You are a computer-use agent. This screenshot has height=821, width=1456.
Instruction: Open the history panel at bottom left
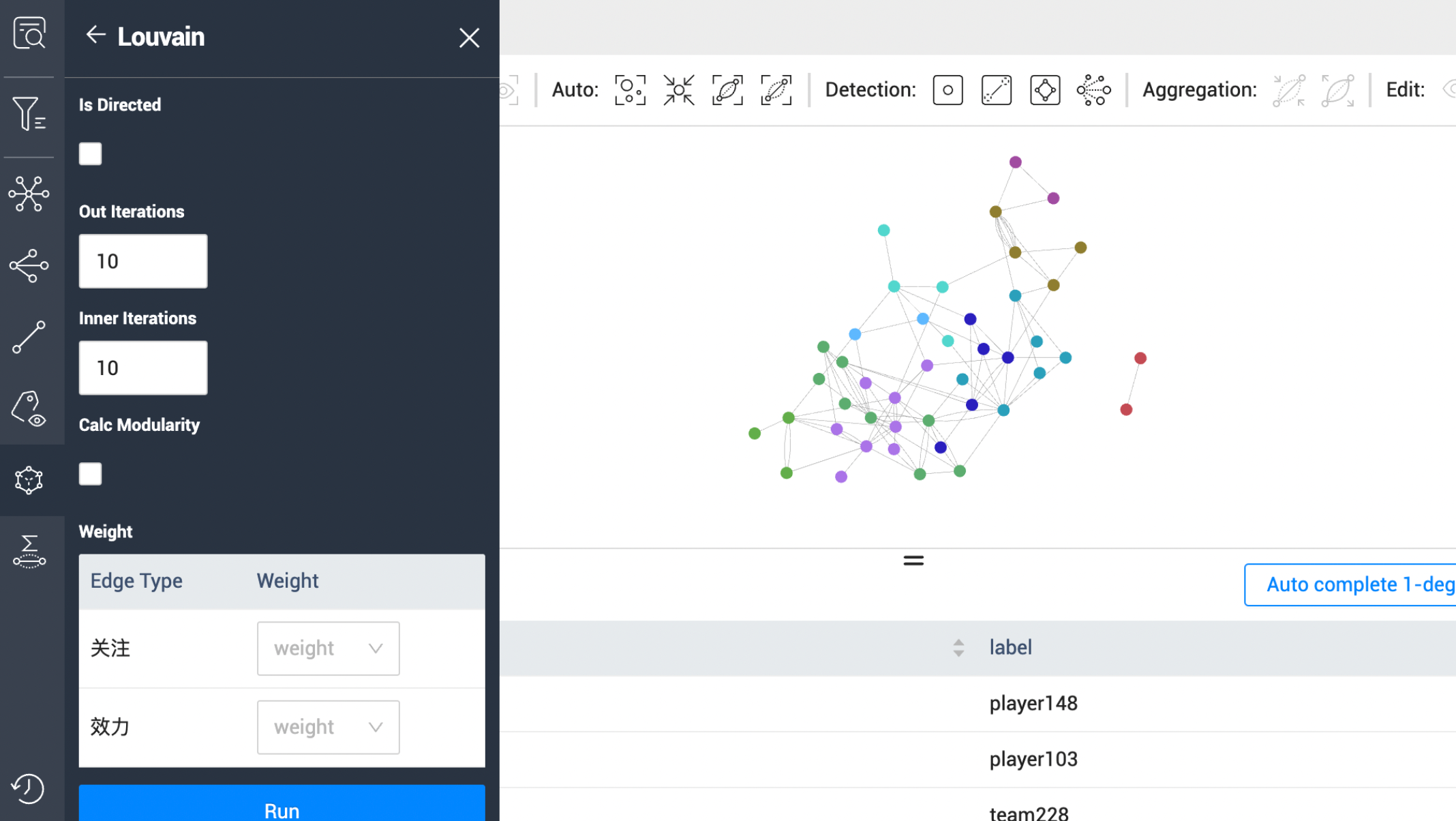pos(28,789)
